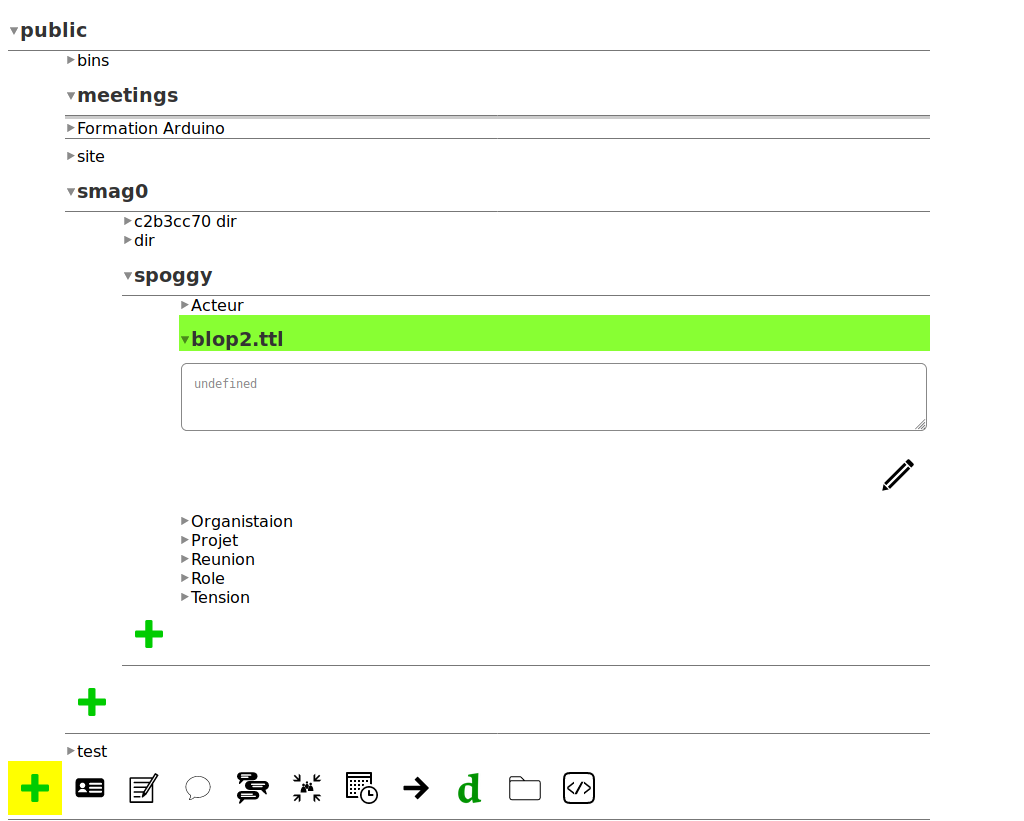Open the chat speech bubble icon
The height and width of the screenshot is (821, 1024).
click(198, 788)
